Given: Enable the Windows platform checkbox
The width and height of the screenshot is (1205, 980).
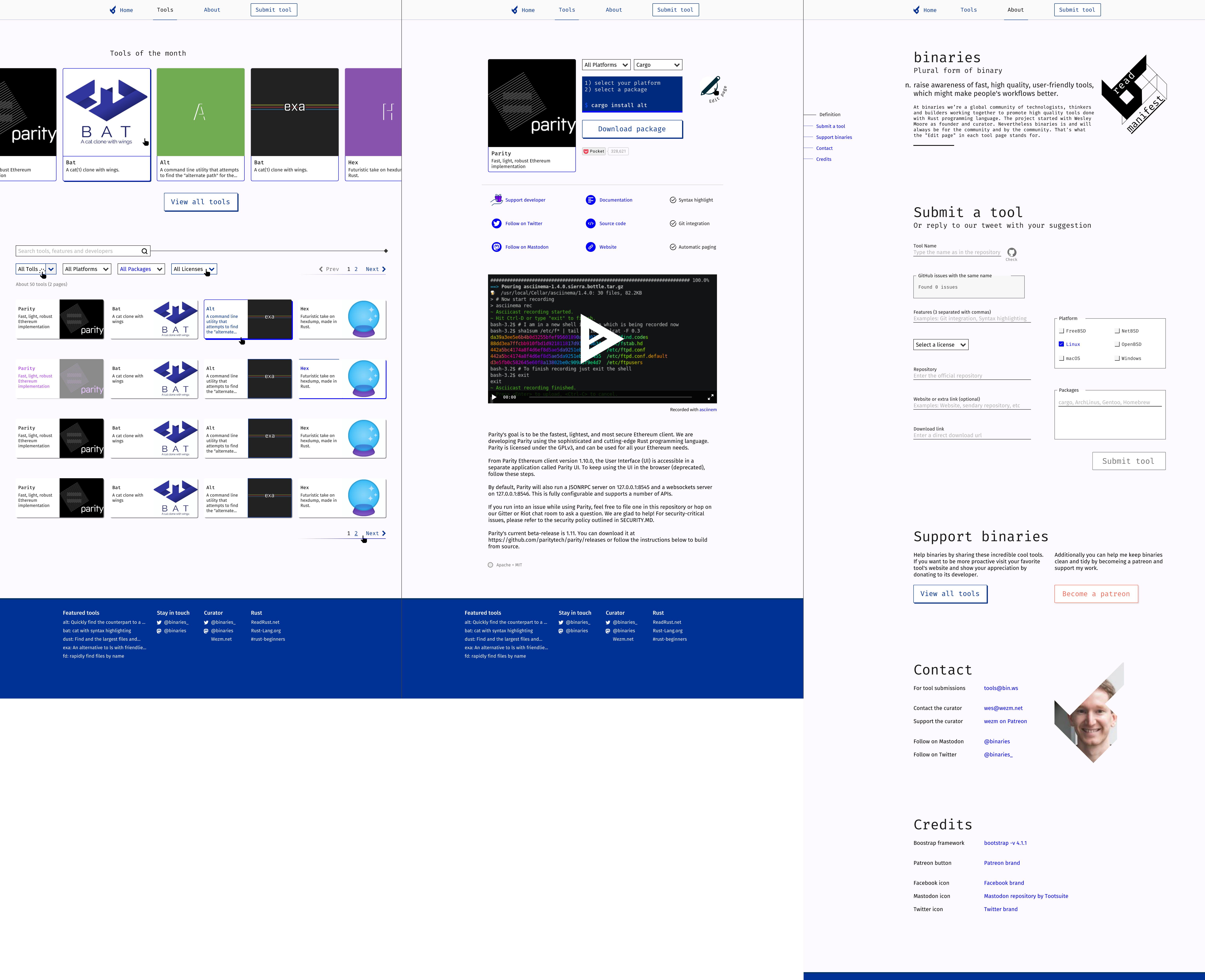Looking at the screenshot, I should coord(1117,358).
